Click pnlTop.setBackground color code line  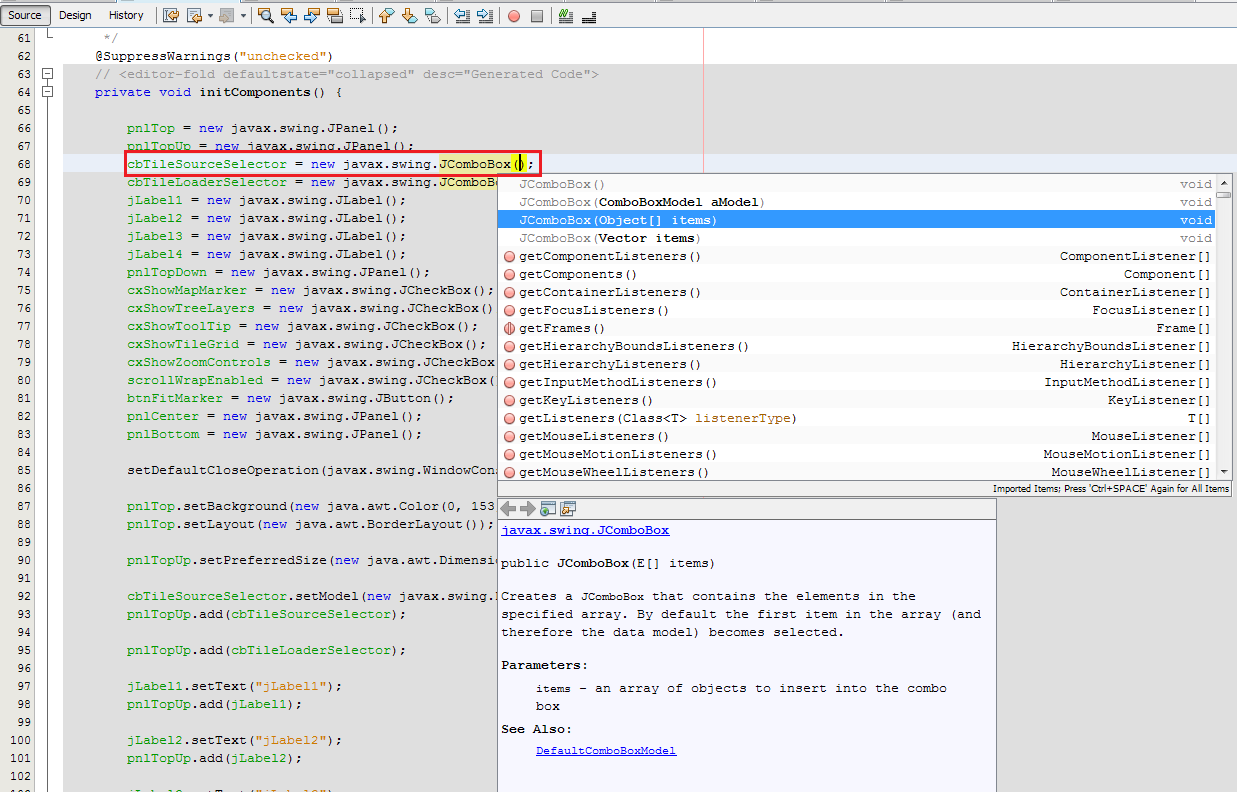click(x=312, y=506)
